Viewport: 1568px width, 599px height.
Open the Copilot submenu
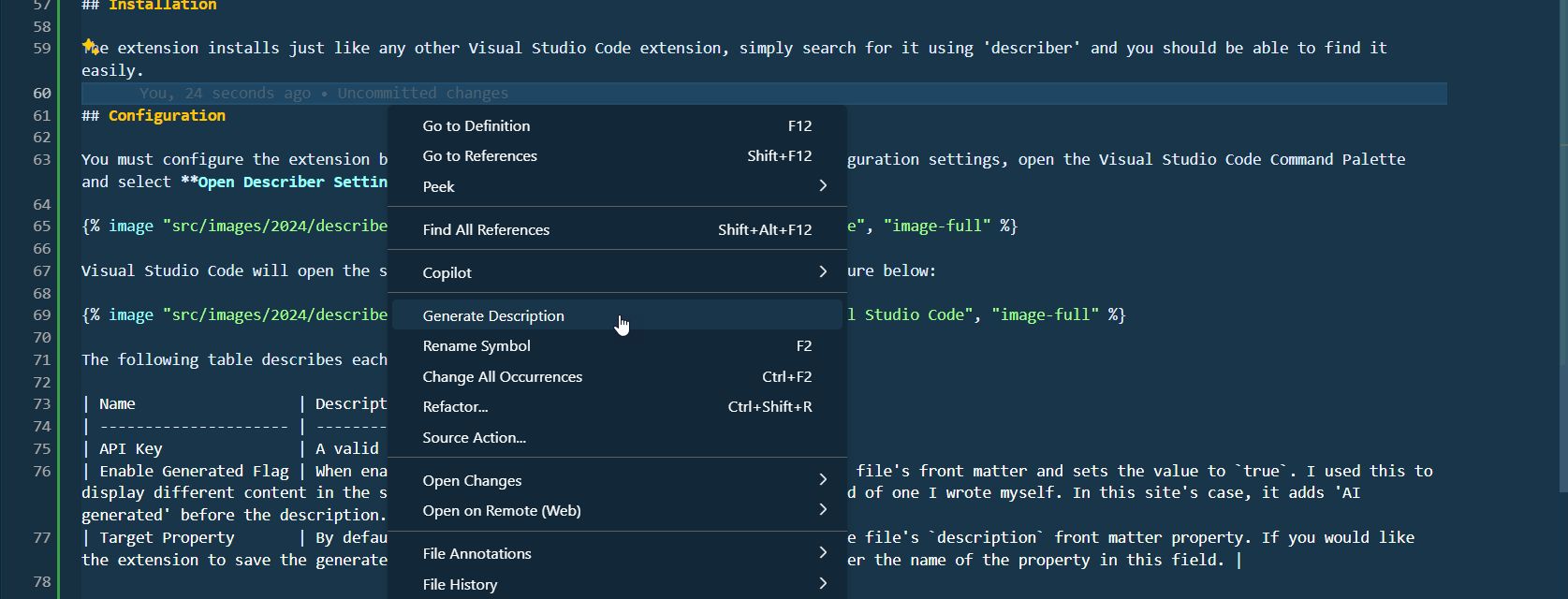click(x=617, y=272)
